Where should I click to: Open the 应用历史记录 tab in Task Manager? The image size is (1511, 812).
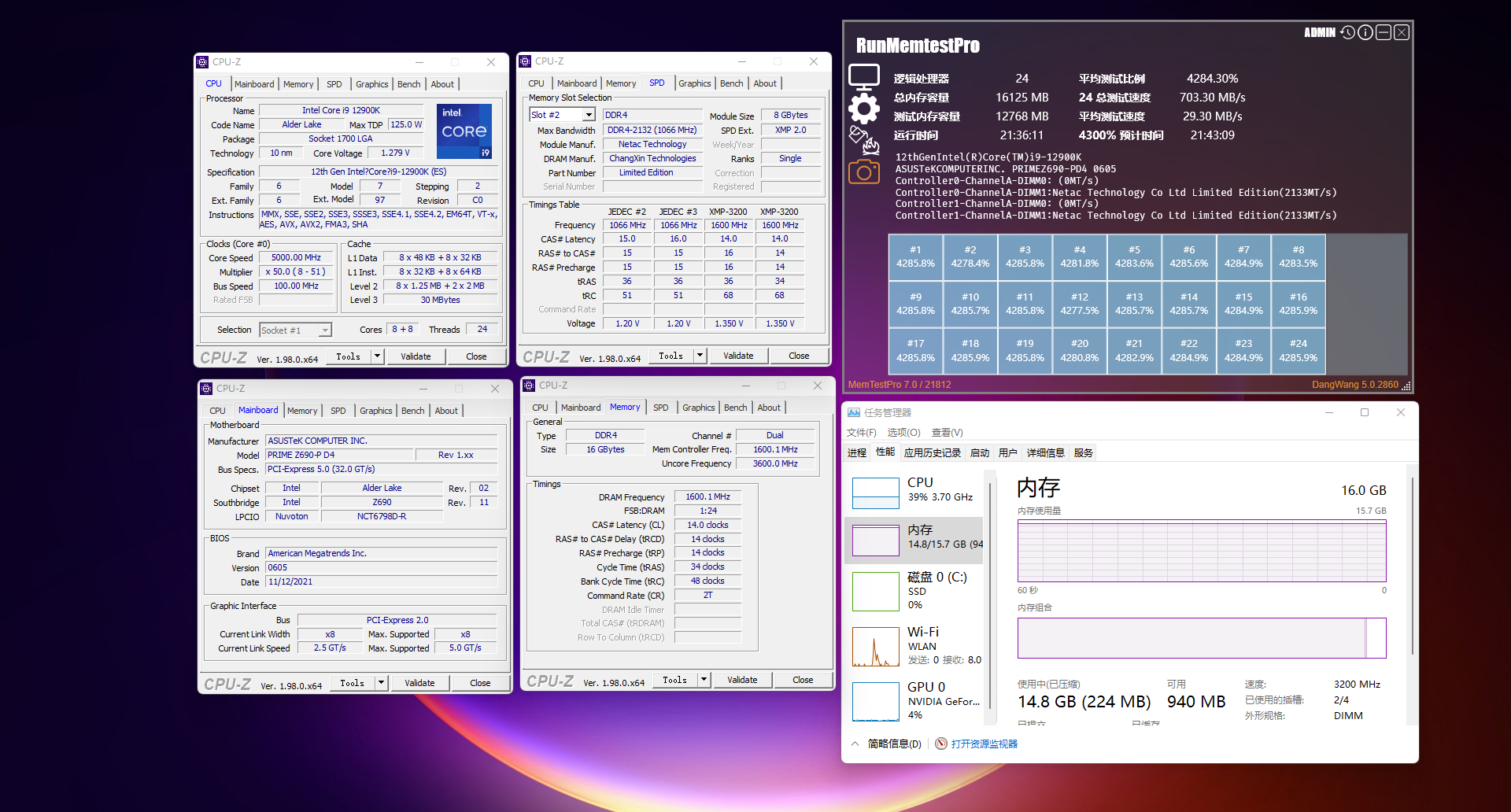933,452
